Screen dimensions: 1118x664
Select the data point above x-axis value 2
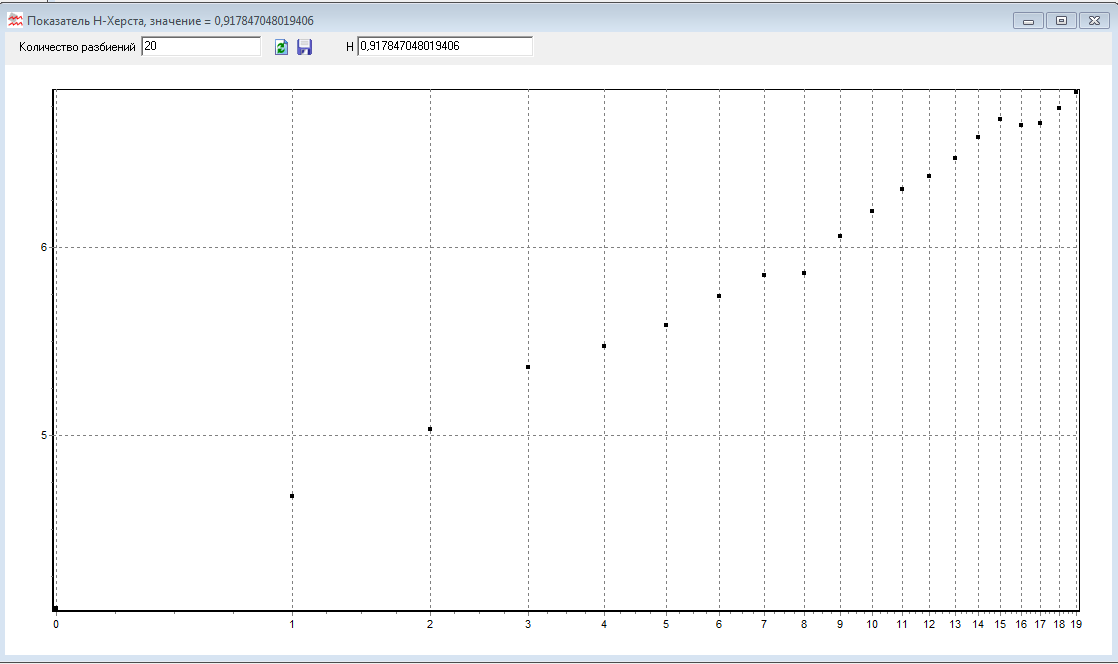[430, 429]
